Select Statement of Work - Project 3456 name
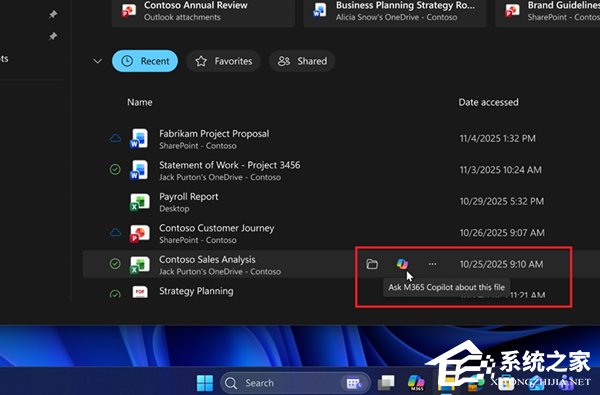The width and height of the screenshot is (600, 395). point(230,165)
